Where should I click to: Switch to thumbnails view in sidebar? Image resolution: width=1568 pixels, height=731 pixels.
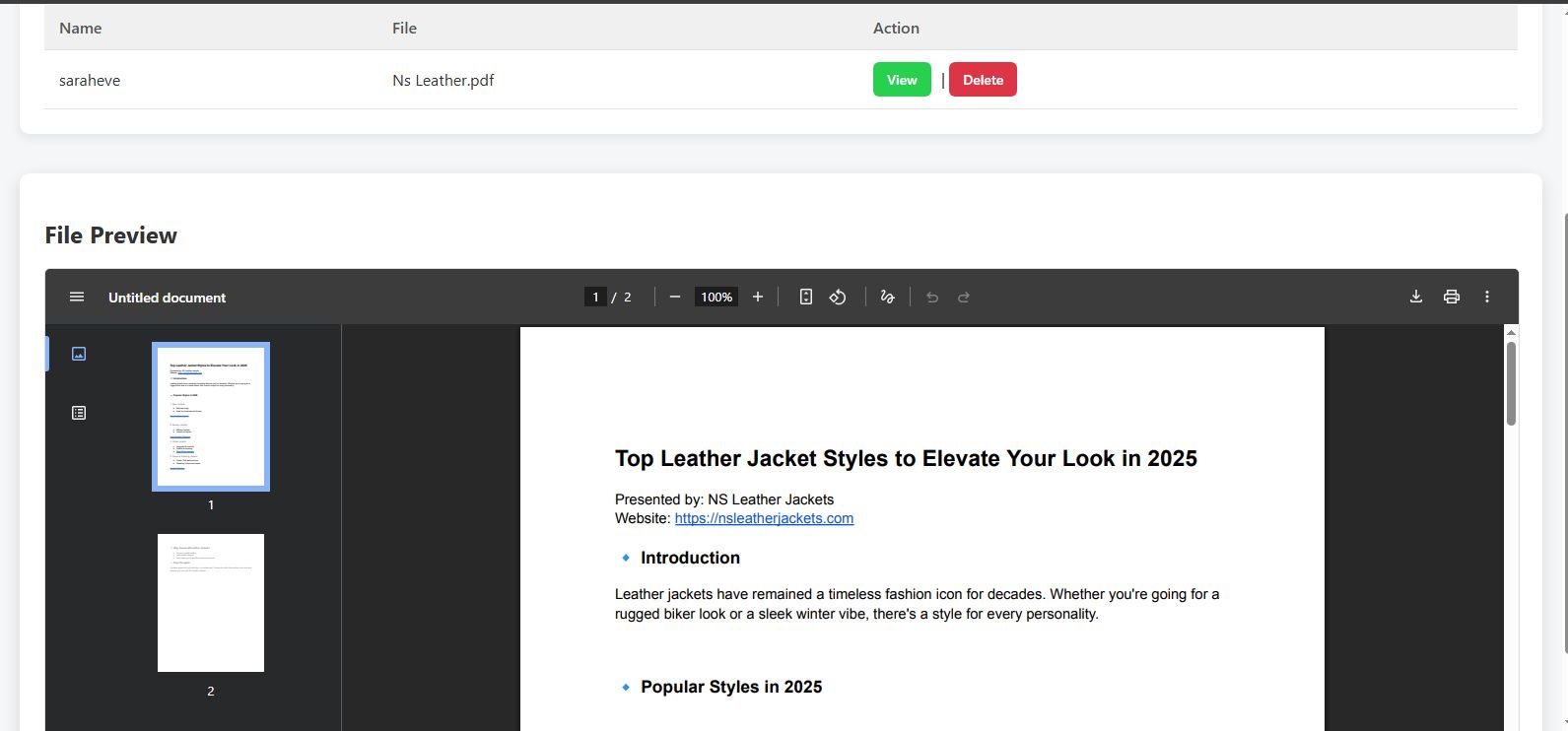79,354
